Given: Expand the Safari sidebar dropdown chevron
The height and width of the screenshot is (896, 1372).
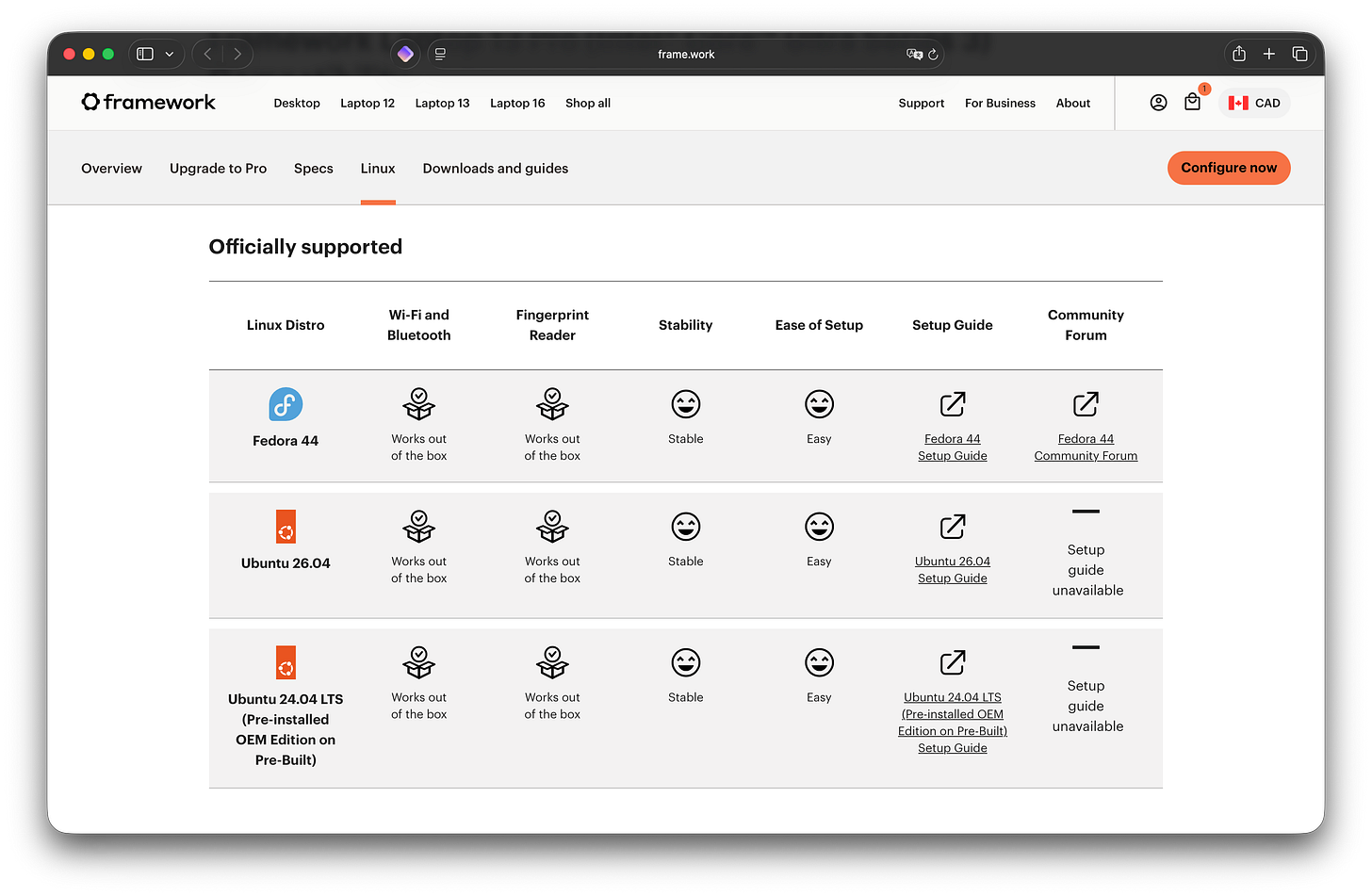Looking at the screenshot, I should 170,54.
